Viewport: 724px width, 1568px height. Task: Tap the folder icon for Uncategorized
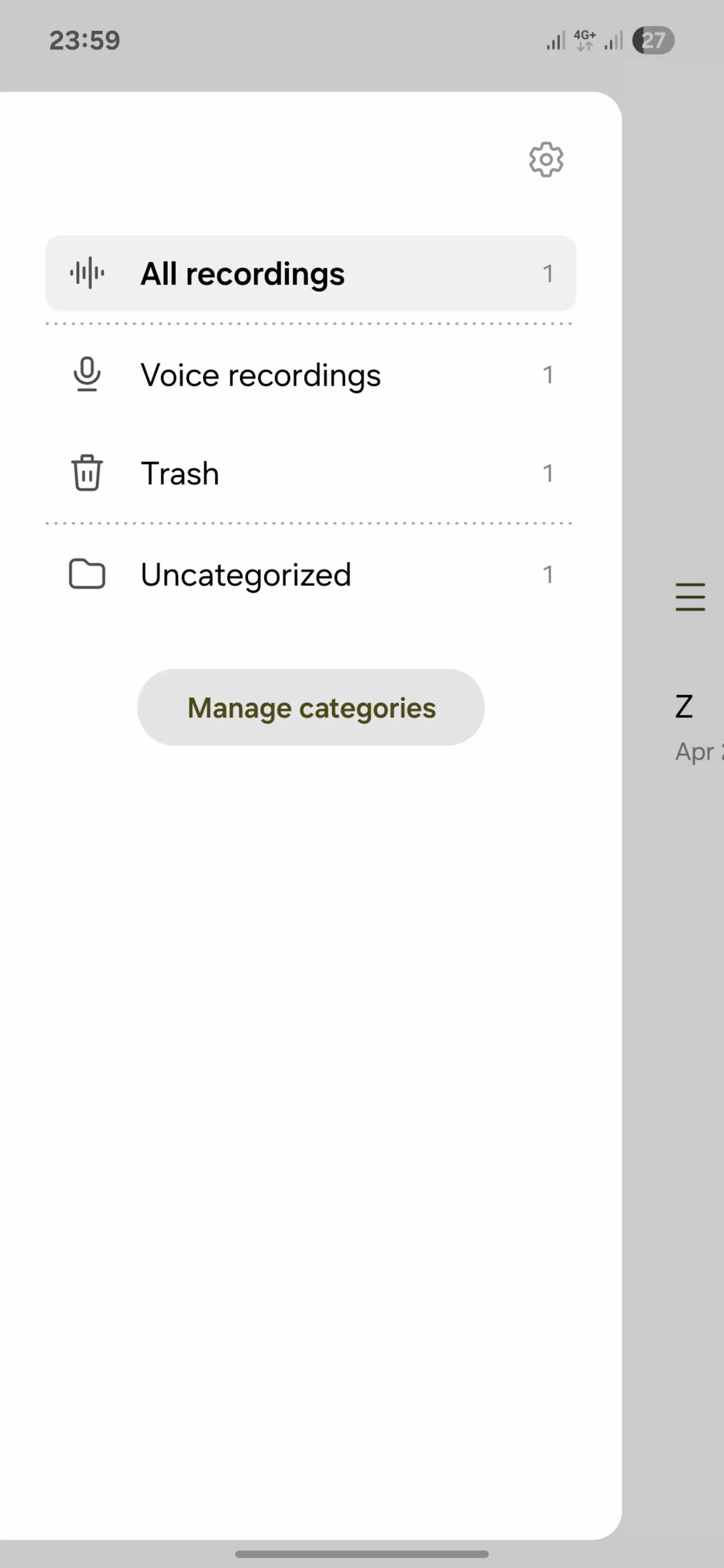tap(87, 573)
